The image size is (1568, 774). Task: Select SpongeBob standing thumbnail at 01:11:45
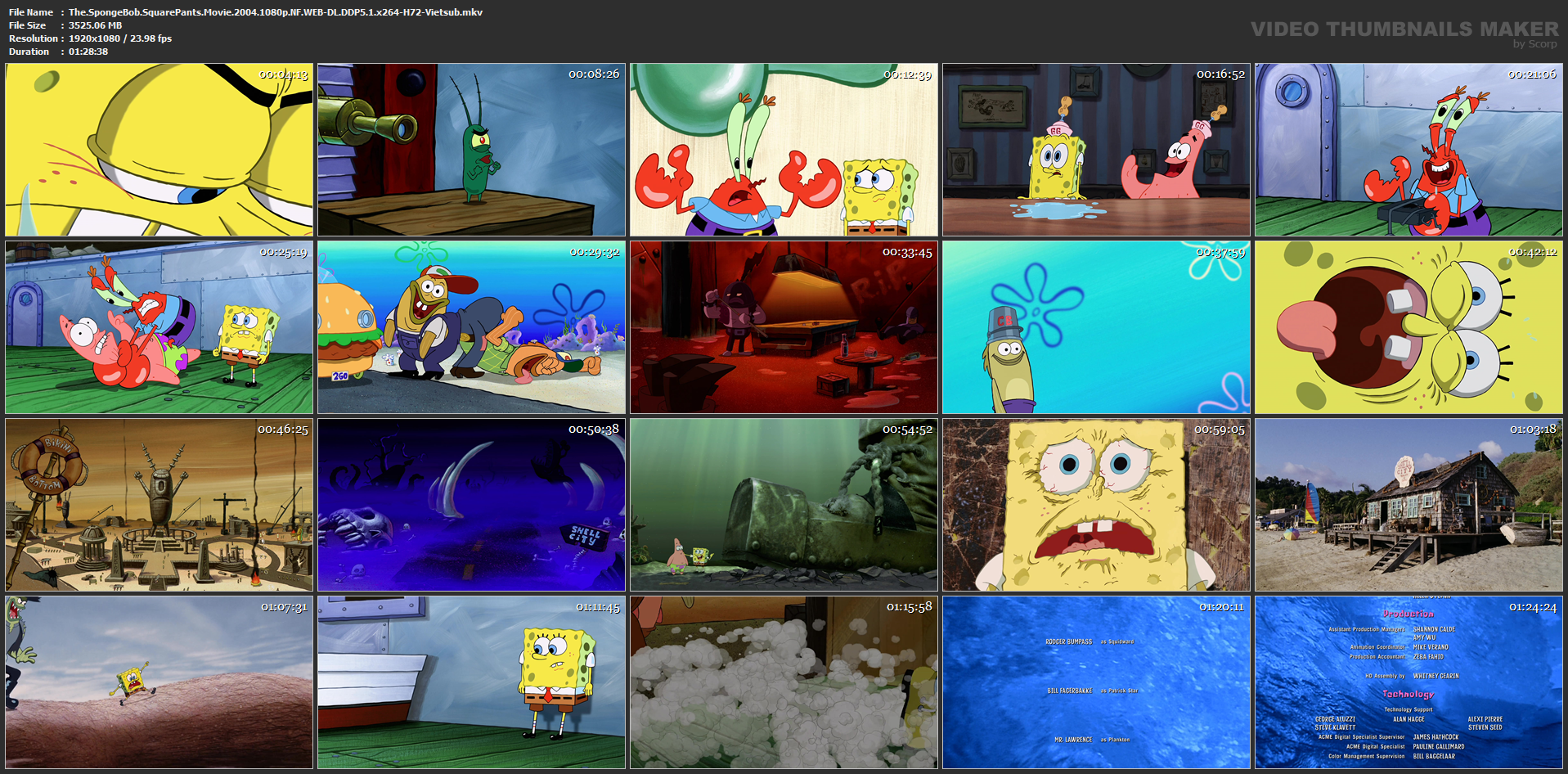(x=472, y=682)
